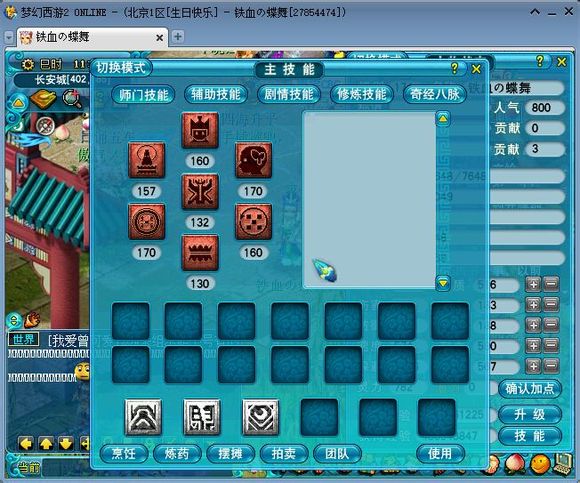Click the first silver life-skill icon

tap(143, 417)
